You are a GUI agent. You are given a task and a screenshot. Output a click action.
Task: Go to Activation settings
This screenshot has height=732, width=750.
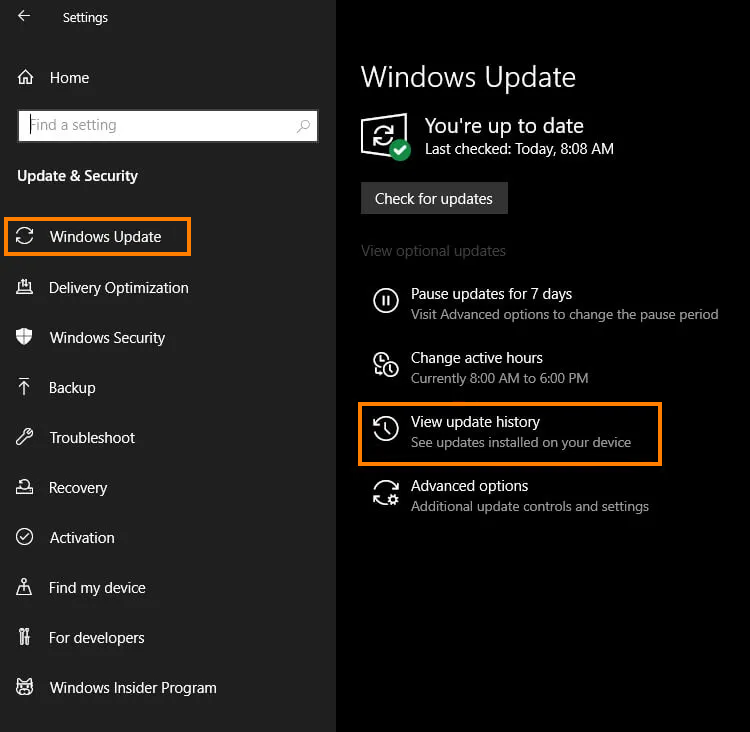82,538
